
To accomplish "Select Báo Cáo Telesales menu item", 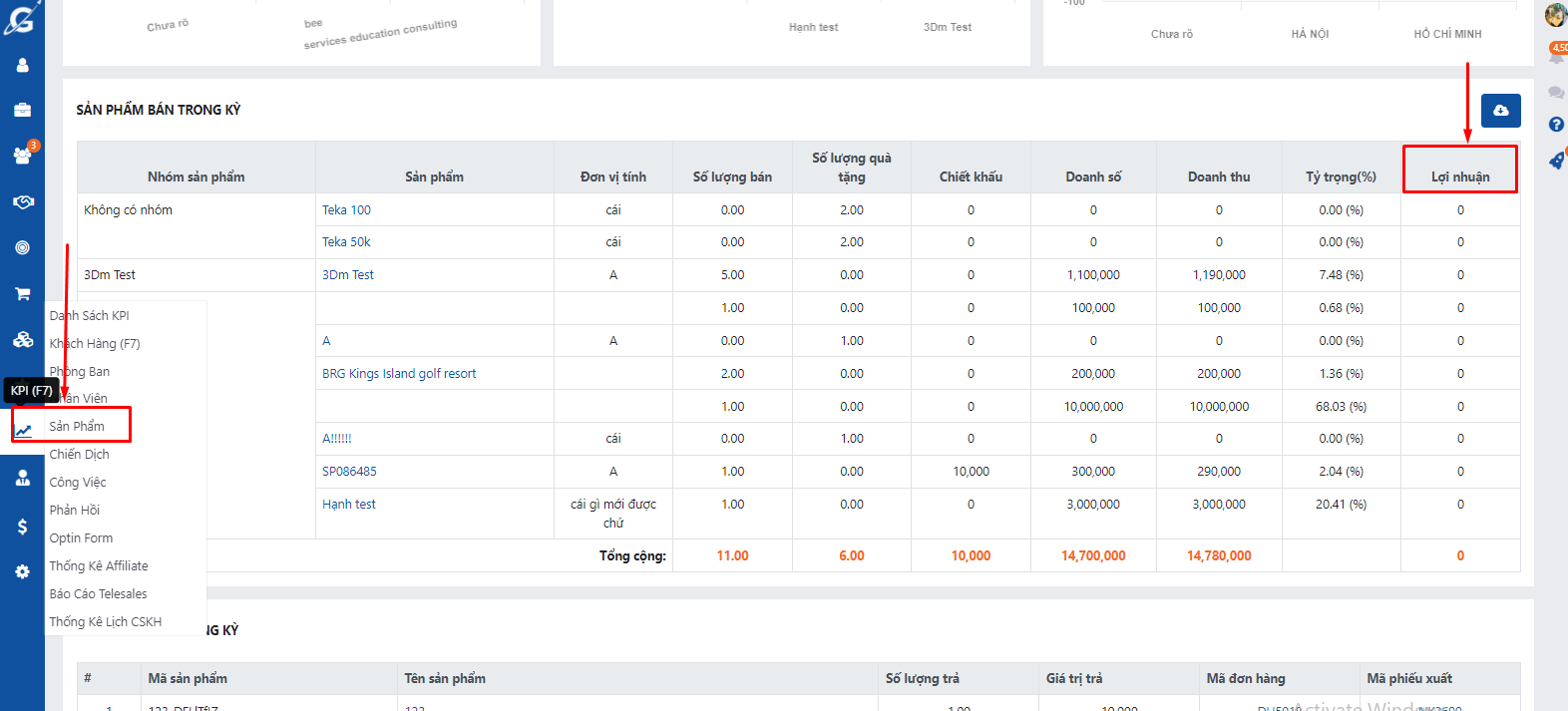I will 98,593.
